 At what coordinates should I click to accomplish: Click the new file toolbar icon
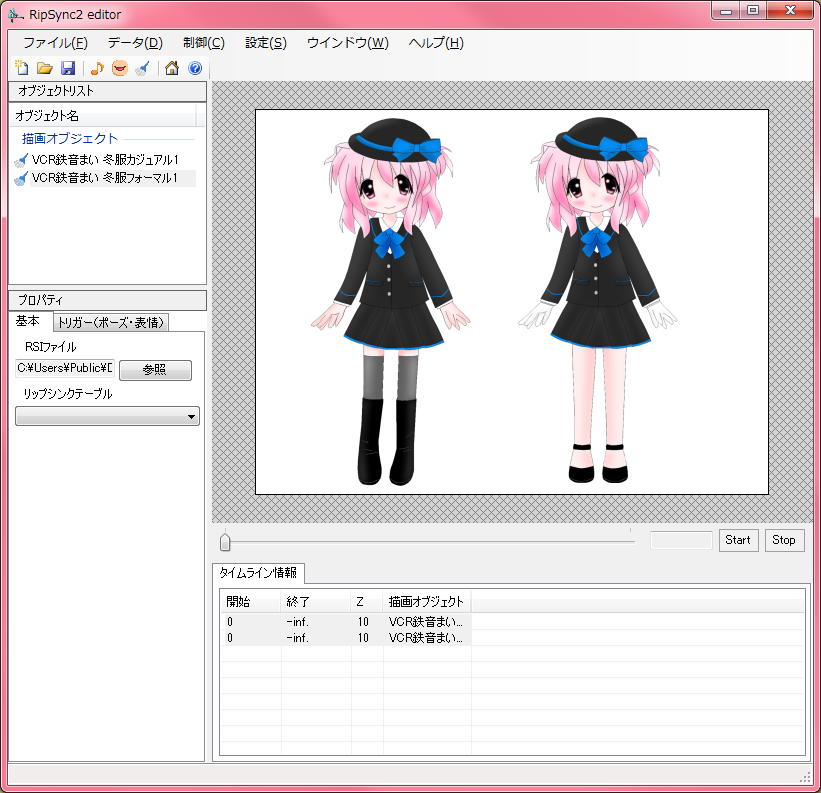[x=22, y=68]
